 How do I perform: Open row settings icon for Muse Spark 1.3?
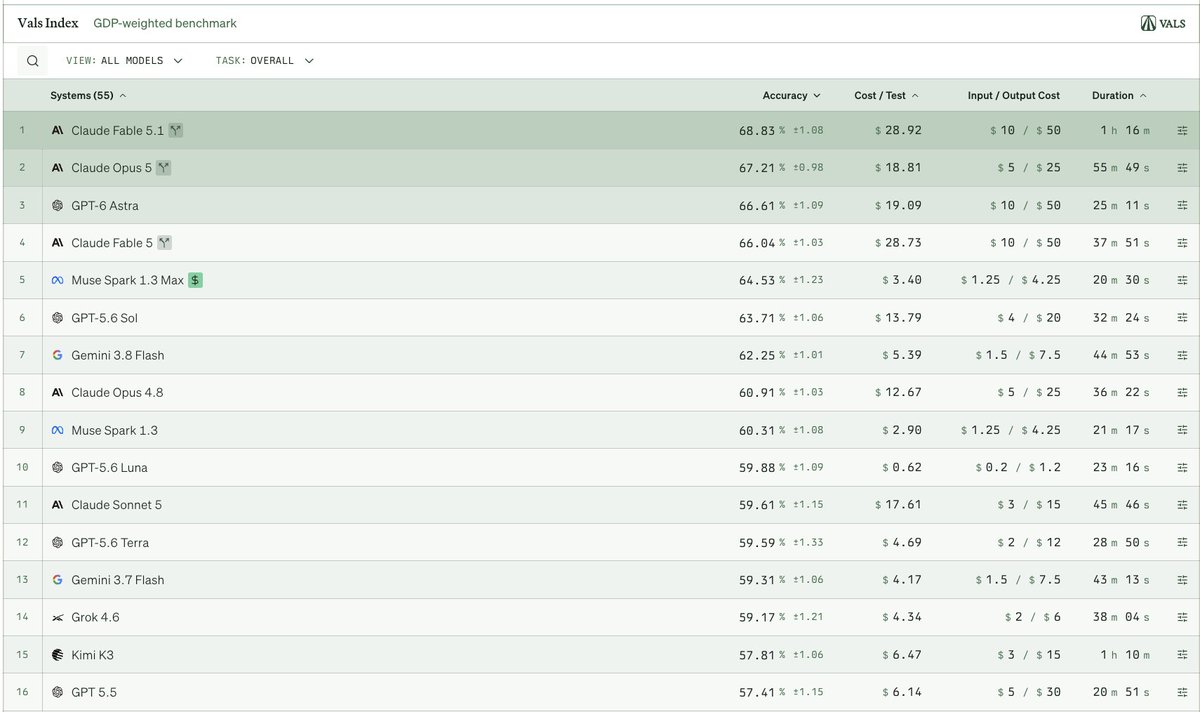pos(1182,430)
